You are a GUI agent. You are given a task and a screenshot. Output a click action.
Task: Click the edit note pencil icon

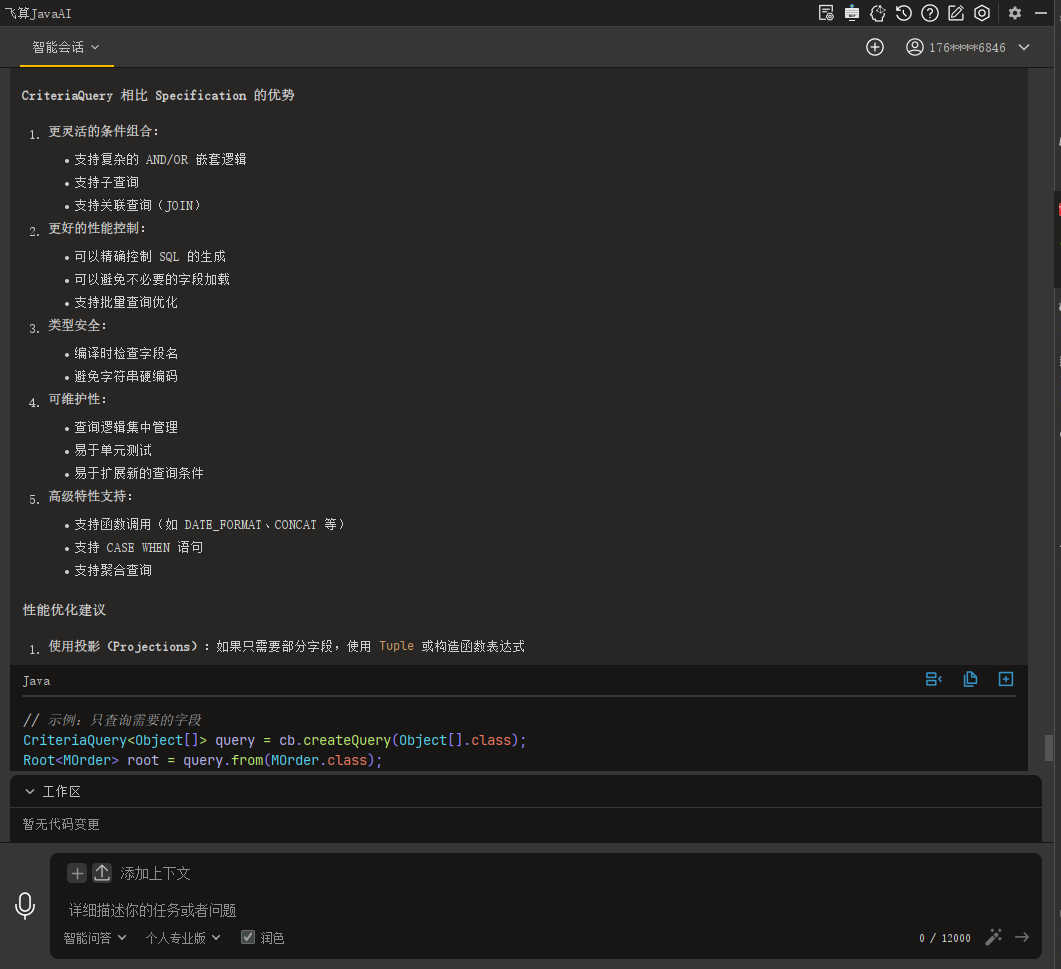(955, 13)
